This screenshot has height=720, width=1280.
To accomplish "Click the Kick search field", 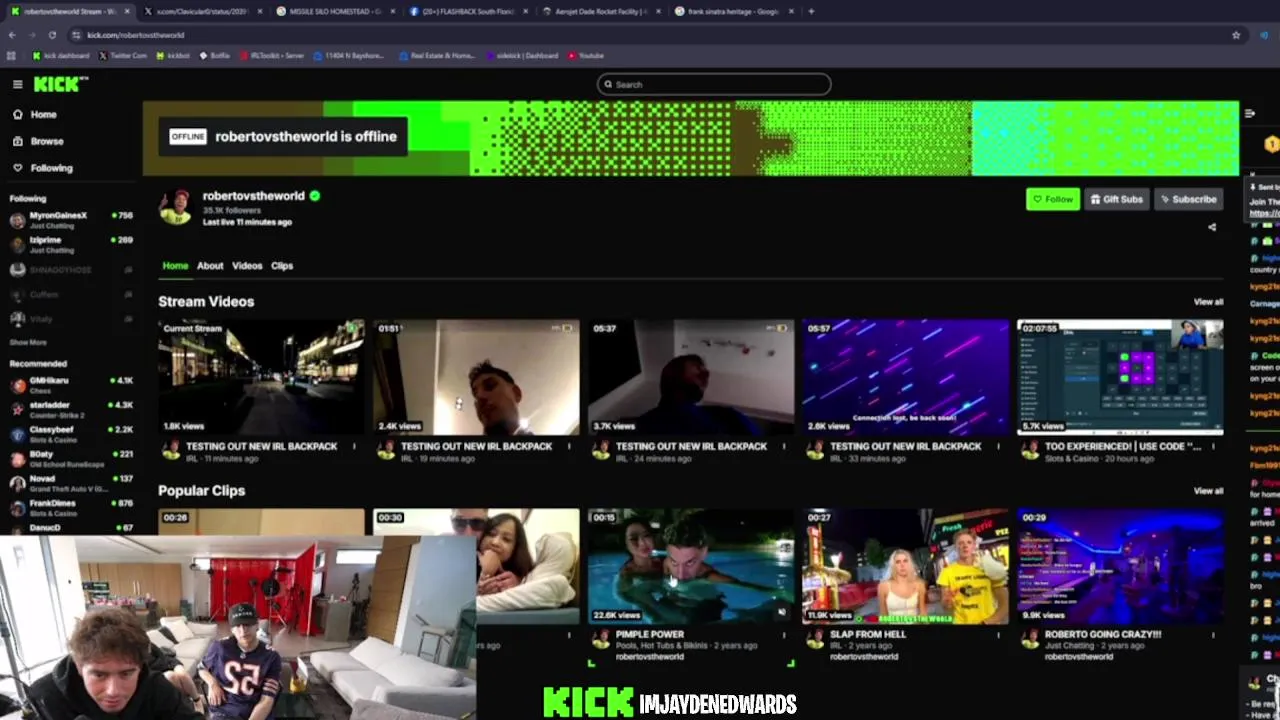I will tap(714, 84).
